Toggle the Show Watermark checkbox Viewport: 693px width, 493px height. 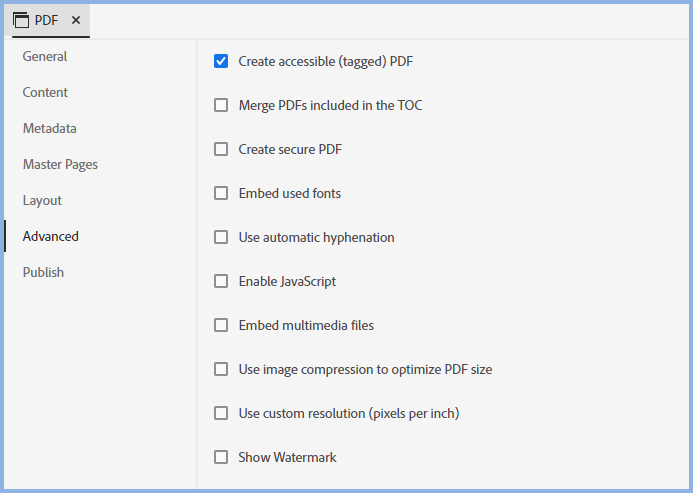click(221, 458)
